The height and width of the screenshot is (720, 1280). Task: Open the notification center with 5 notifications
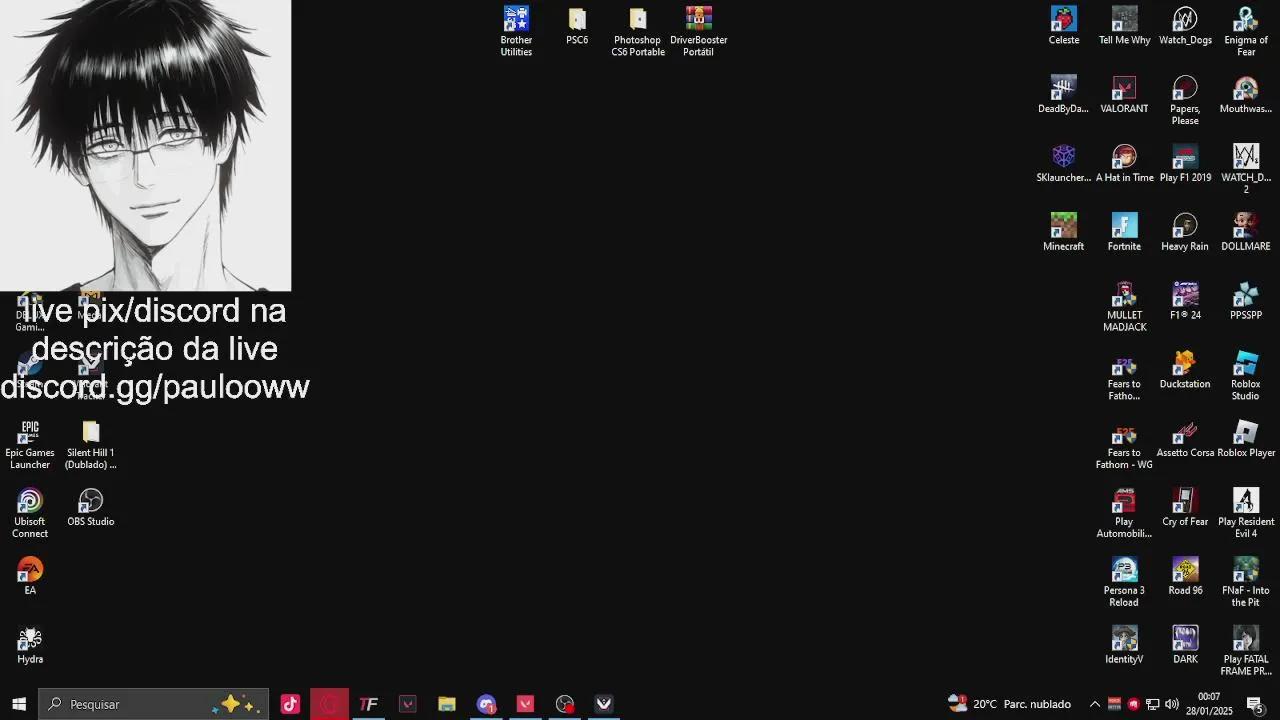(x=1255, y=704)
